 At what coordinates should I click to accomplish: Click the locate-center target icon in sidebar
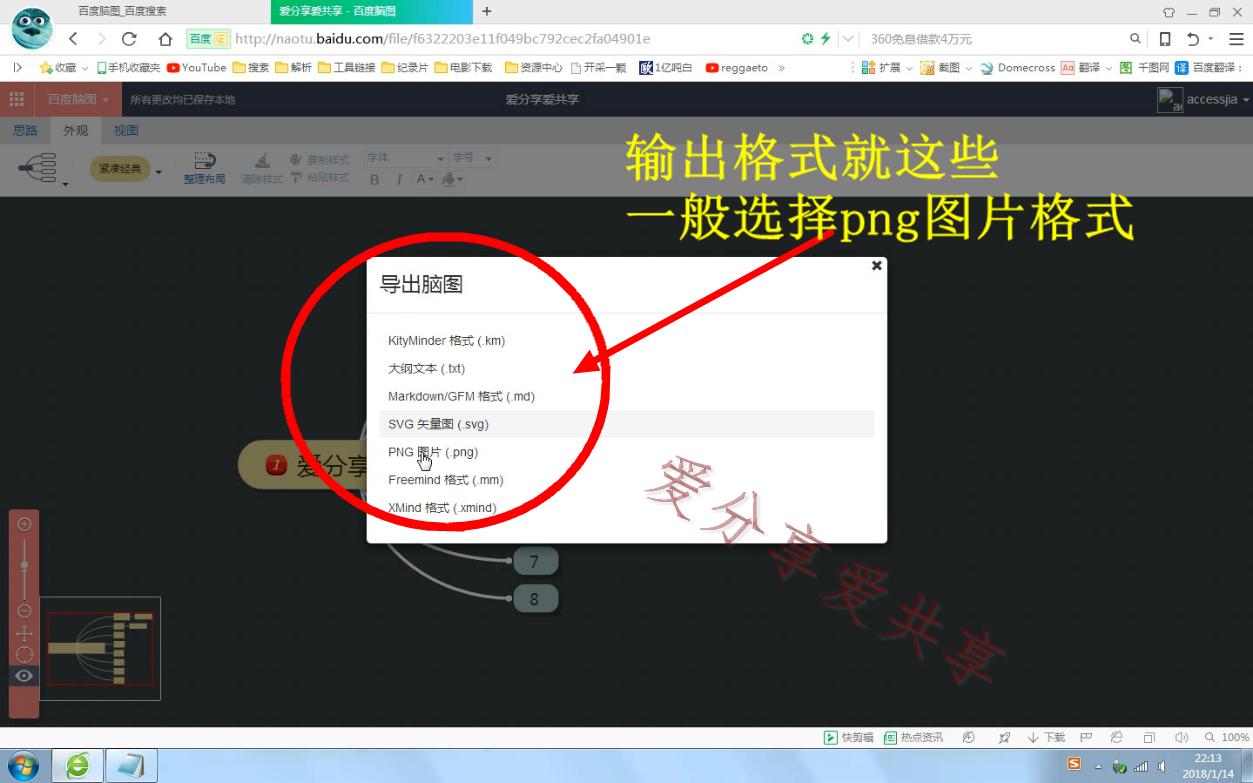26,651
